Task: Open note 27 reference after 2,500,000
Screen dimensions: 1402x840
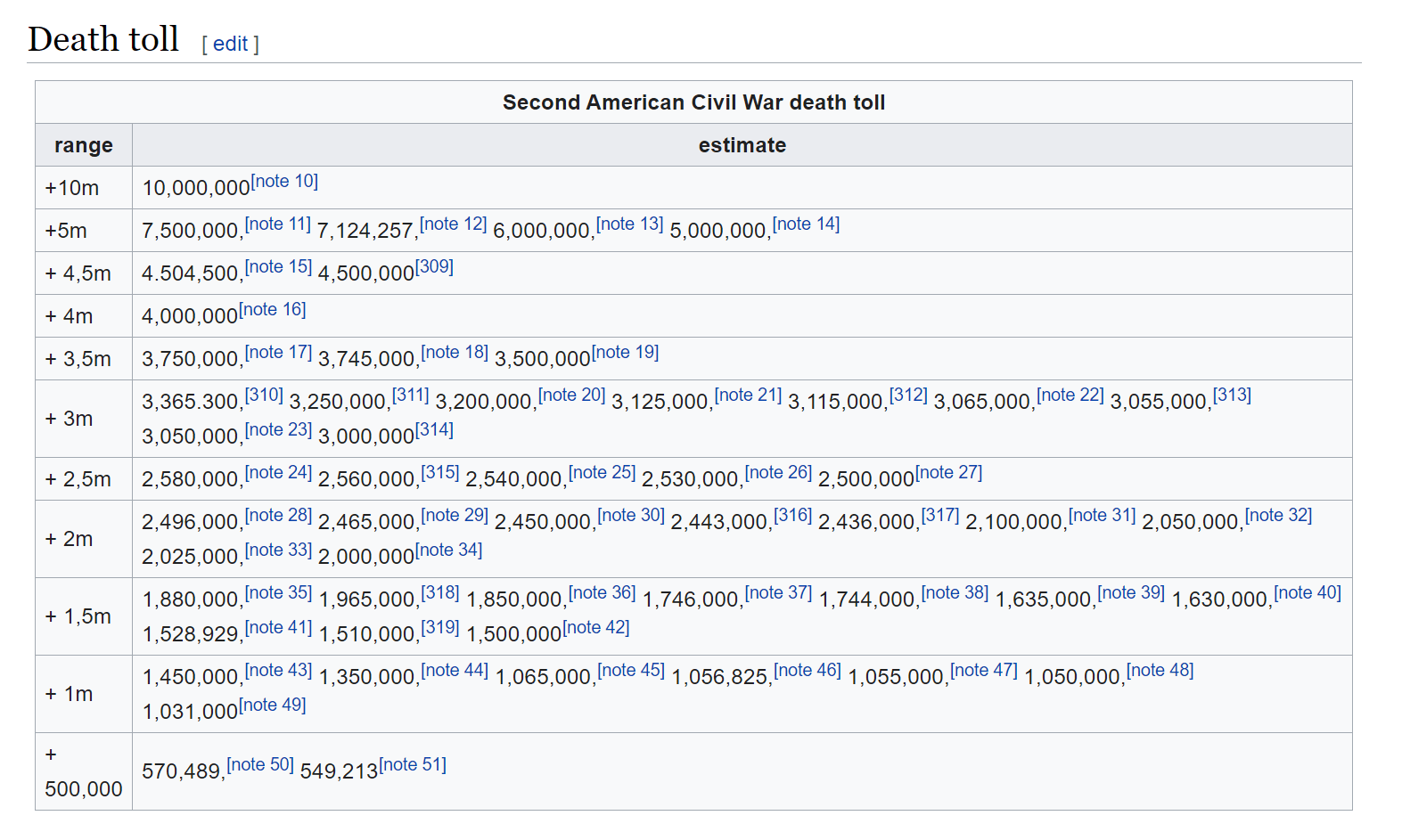Action: point(949,472)
